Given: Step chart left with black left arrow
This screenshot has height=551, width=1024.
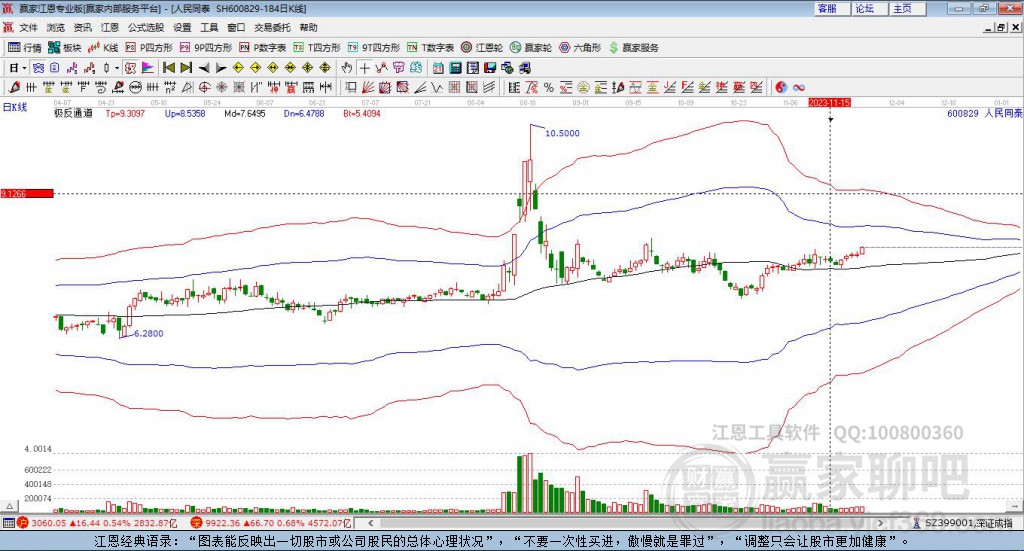Looking at the screenshot, I should click(x=204, y=68).
